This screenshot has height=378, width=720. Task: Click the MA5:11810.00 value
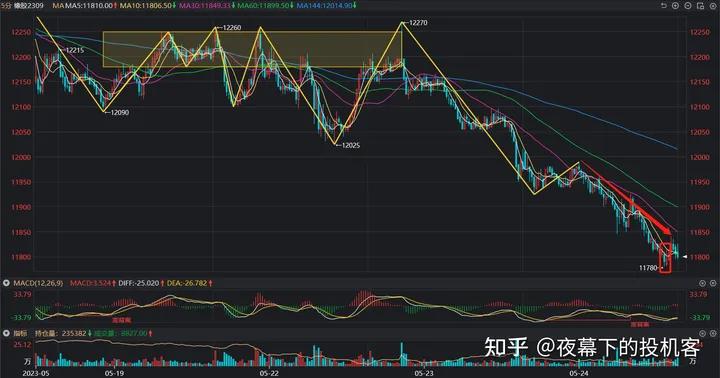pyautogui.click(x=89, y=6)
